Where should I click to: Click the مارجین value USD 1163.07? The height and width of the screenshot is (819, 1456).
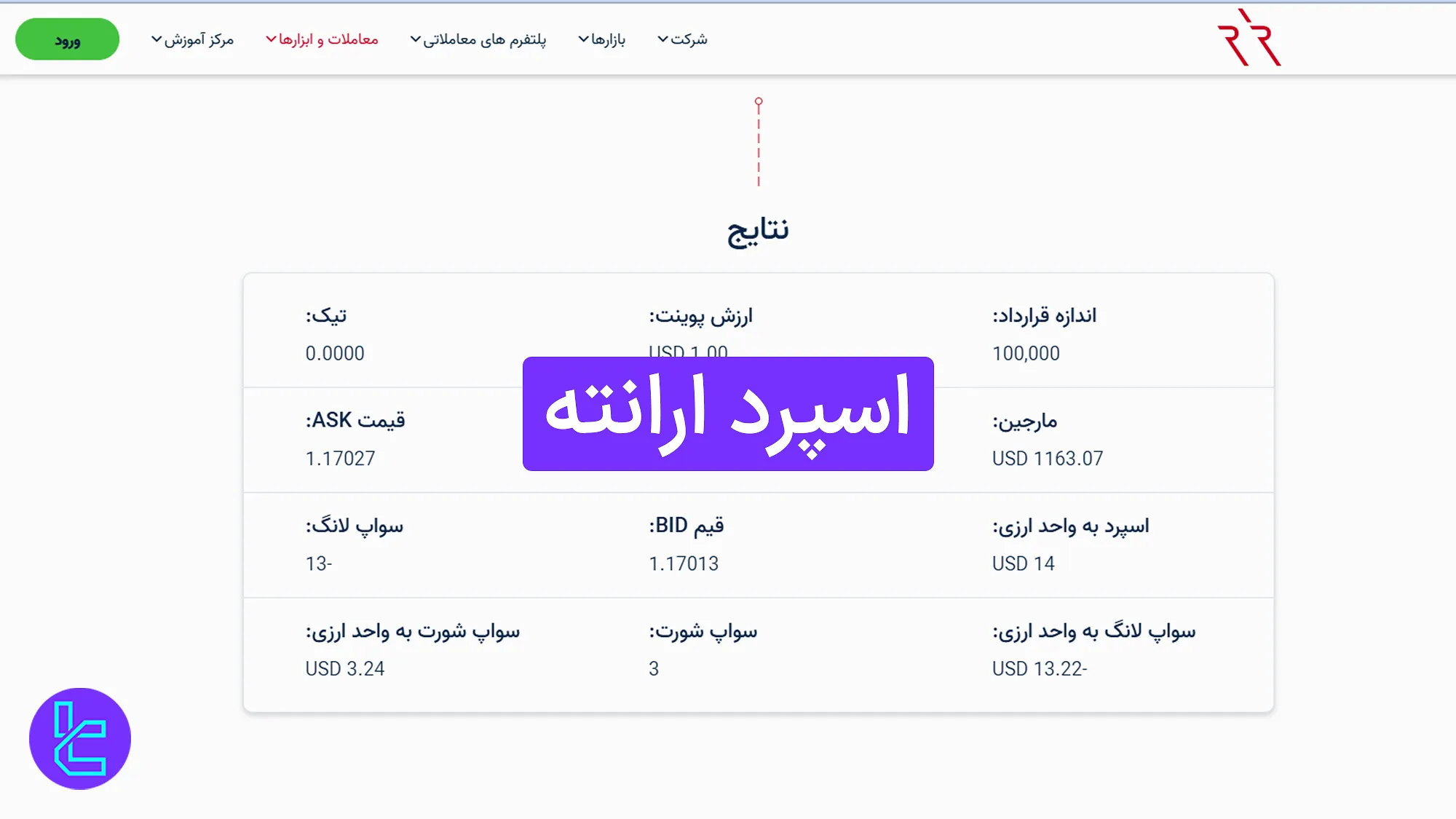(x=1048, y=459)
